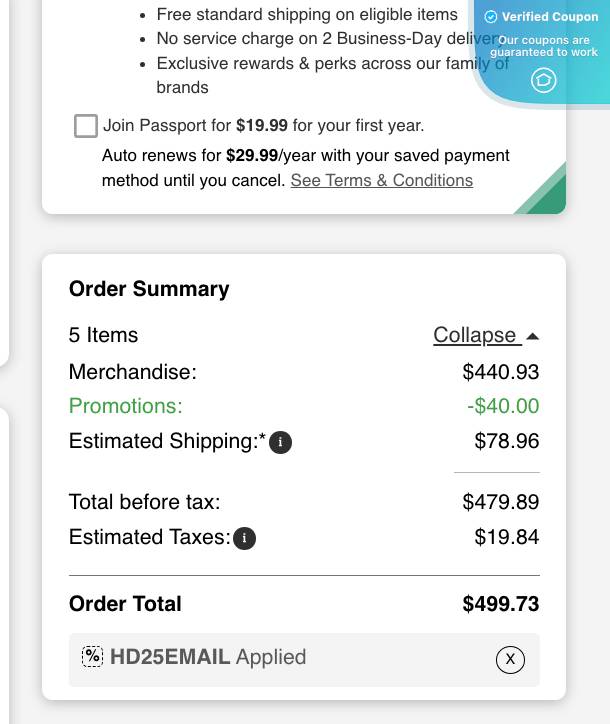The image size is (610, 724).
Task: Show Estimated Taxes info tooltip icon
Action: click(x=245, y=538)
